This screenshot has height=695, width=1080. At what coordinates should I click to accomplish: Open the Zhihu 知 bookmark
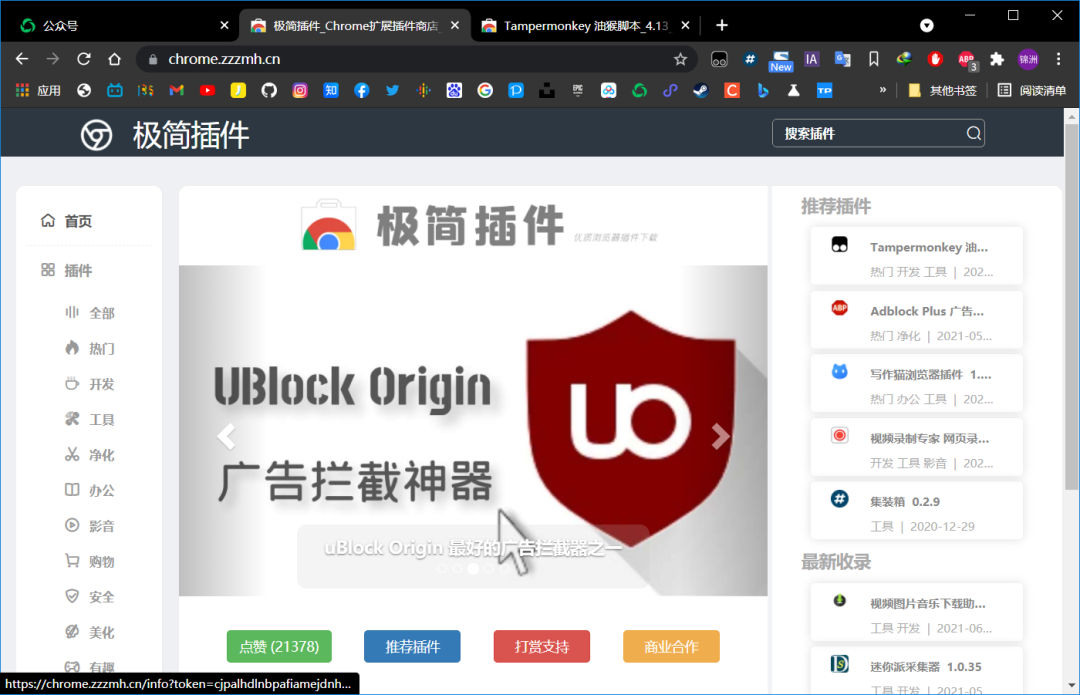tap(331, 90)
